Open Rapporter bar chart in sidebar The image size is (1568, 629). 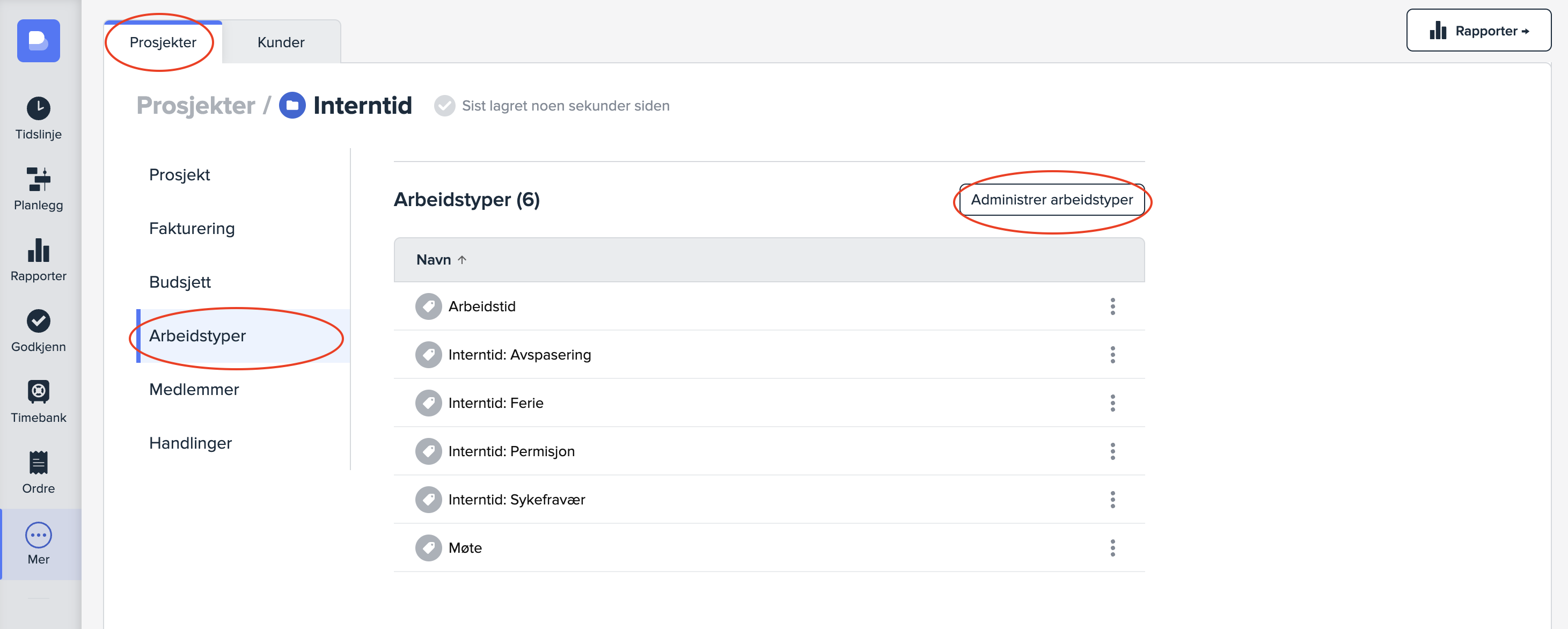click(38, 250)
